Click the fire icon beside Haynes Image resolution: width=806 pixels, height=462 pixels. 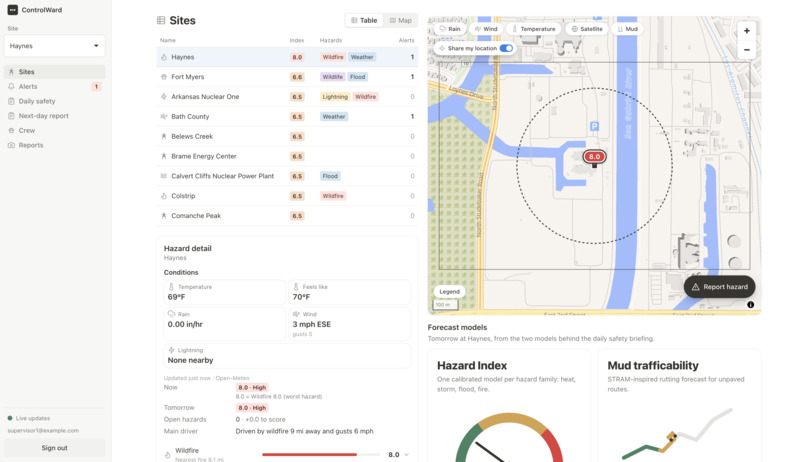[164, 57]
